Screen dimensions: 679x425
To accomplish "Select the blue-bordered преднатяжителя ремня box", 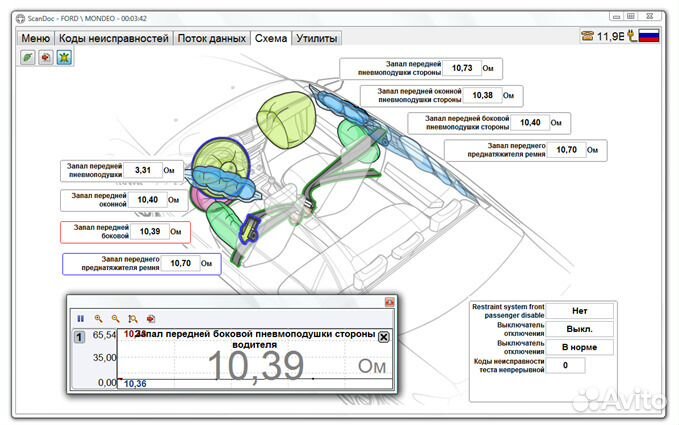I will [139, 263].
